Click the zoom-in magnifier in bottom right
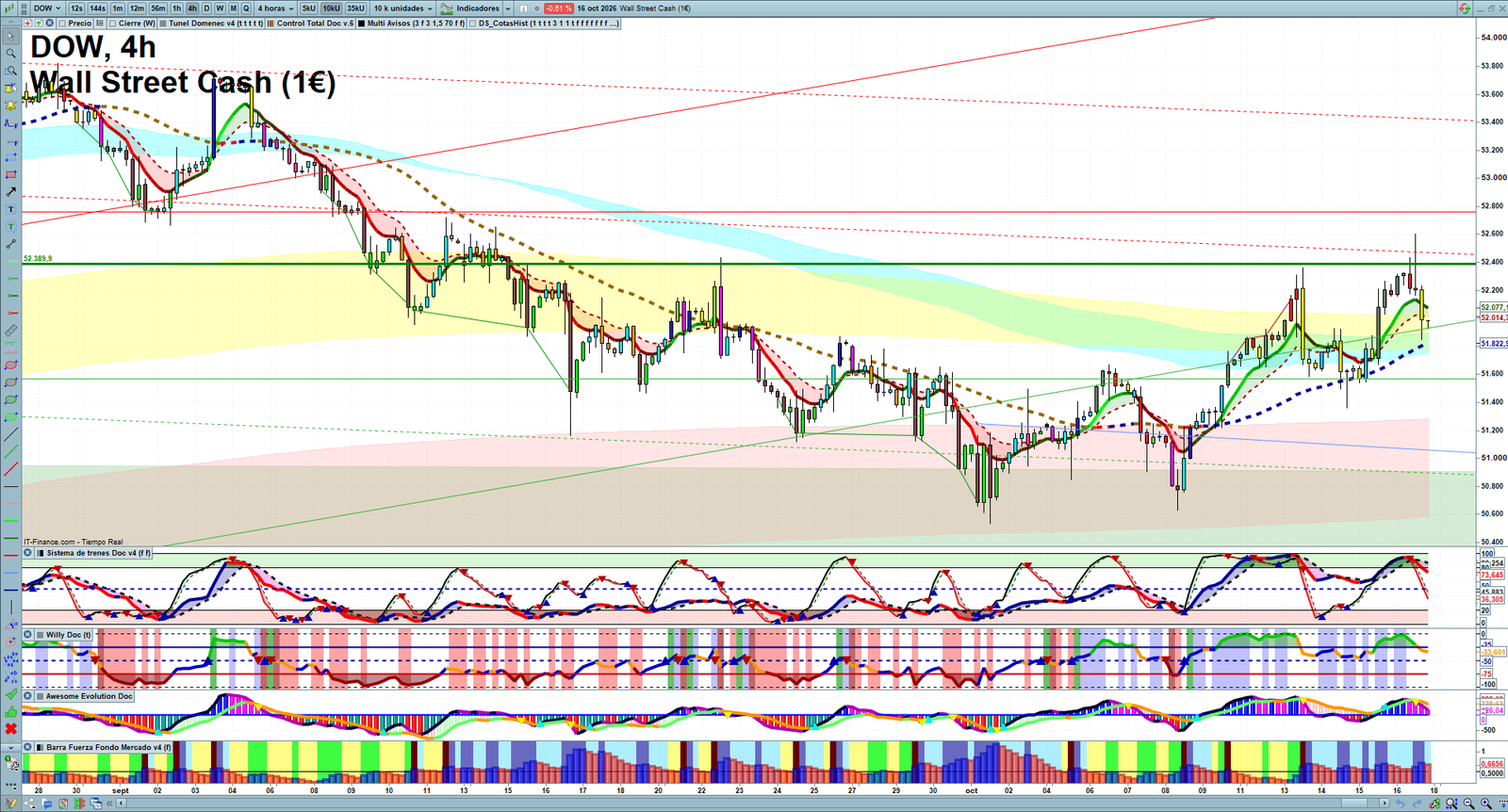 click(1486, 804)
